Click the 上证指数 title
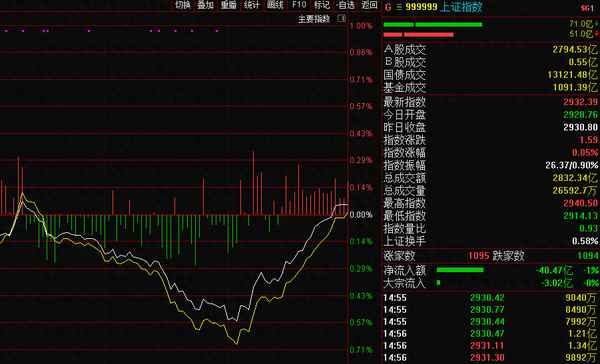This screenshot has width=600, height=364. click(x=461, y=7)
